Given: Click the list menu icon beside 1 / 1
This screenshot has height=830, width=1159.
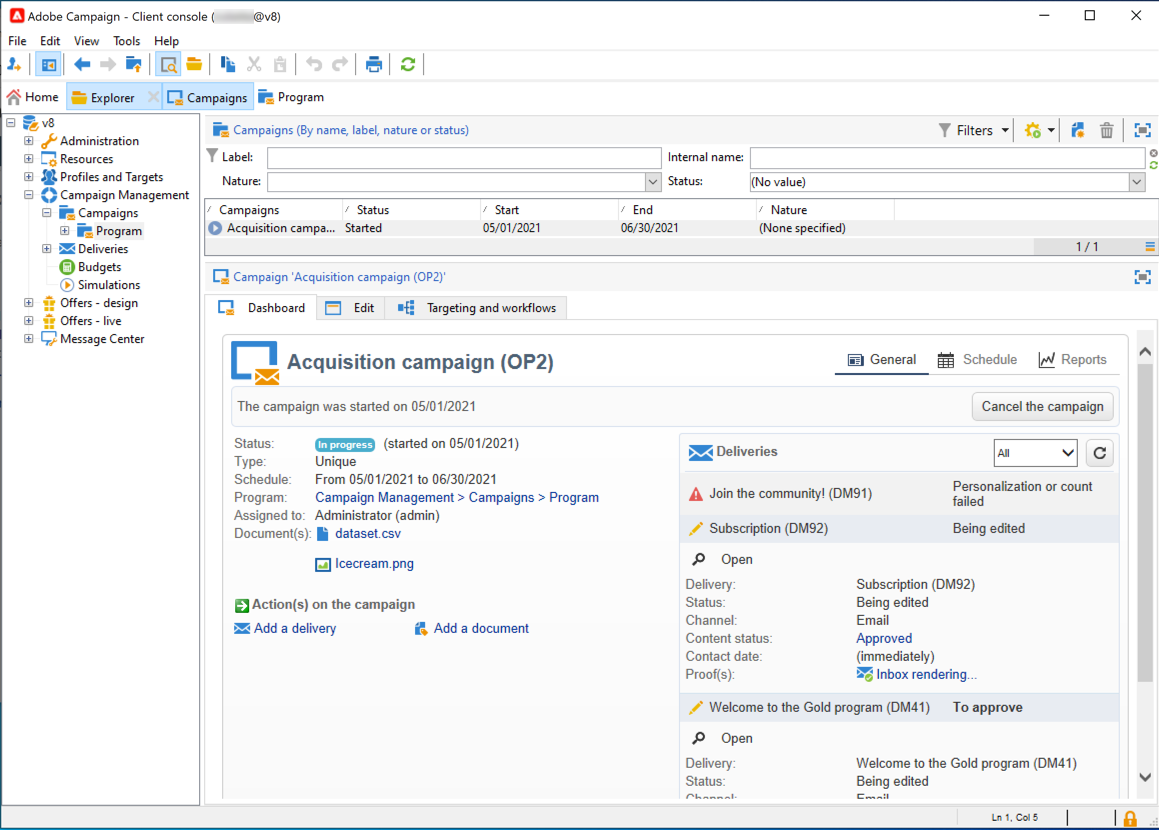Looking at the screenshot, I should [x=1150, y=246].
